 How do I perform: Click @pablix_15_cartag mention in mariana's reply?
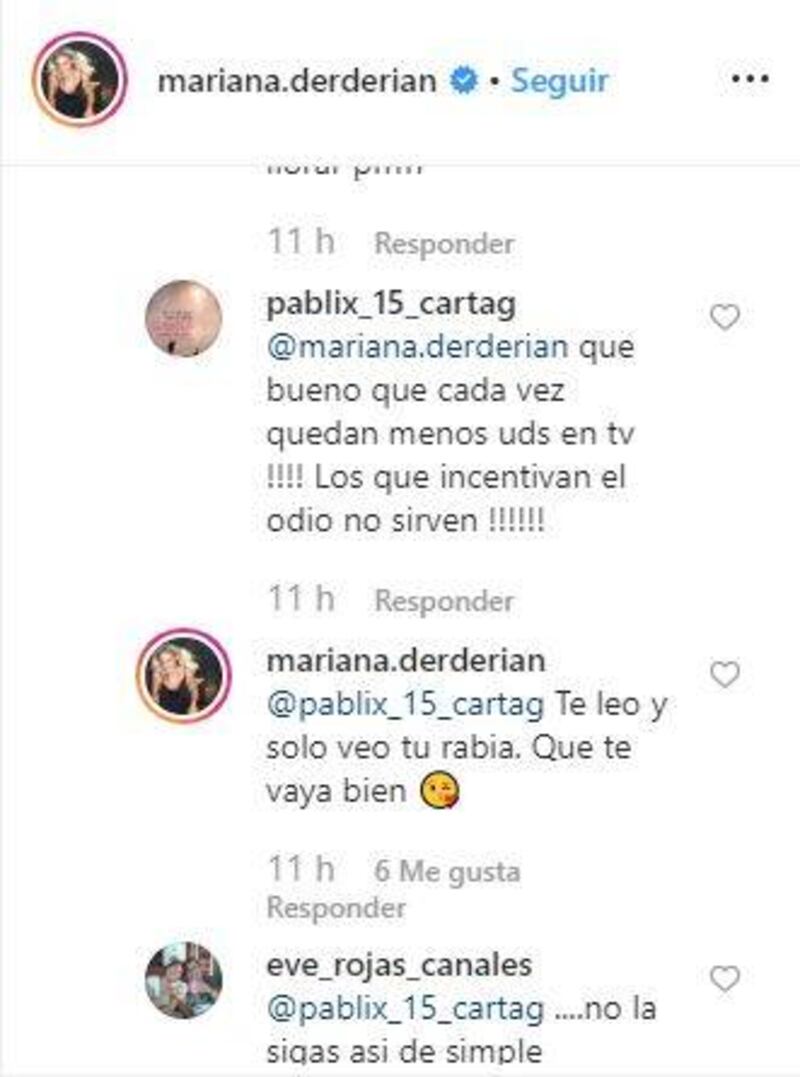click(405, 705)
